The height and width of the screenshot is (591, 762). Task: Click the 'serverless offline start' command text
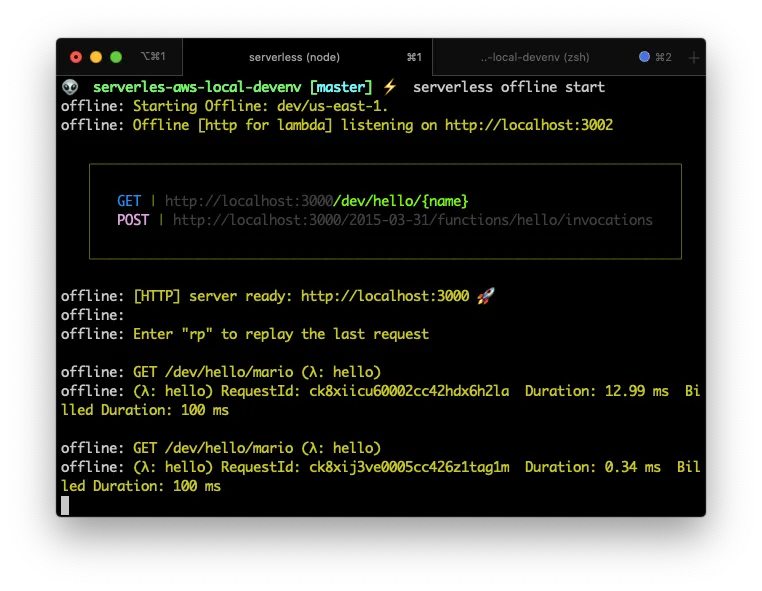(x=509, y=87)
